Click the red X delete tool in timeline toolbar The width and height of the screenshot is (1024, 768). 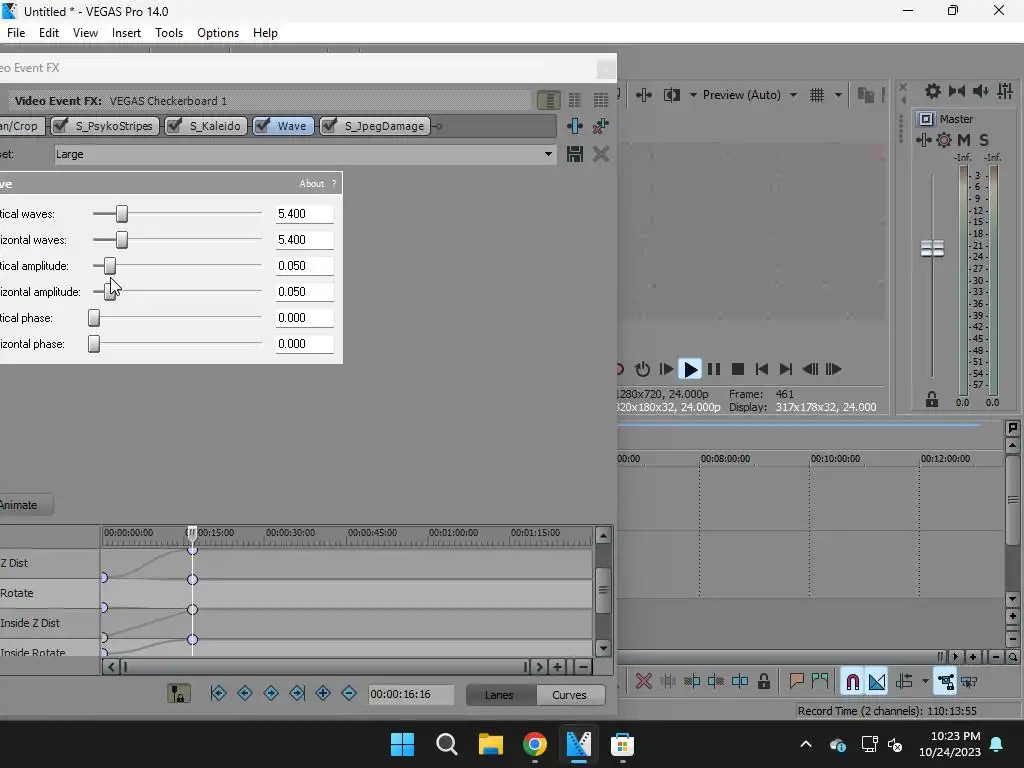(x=643, y=682)
